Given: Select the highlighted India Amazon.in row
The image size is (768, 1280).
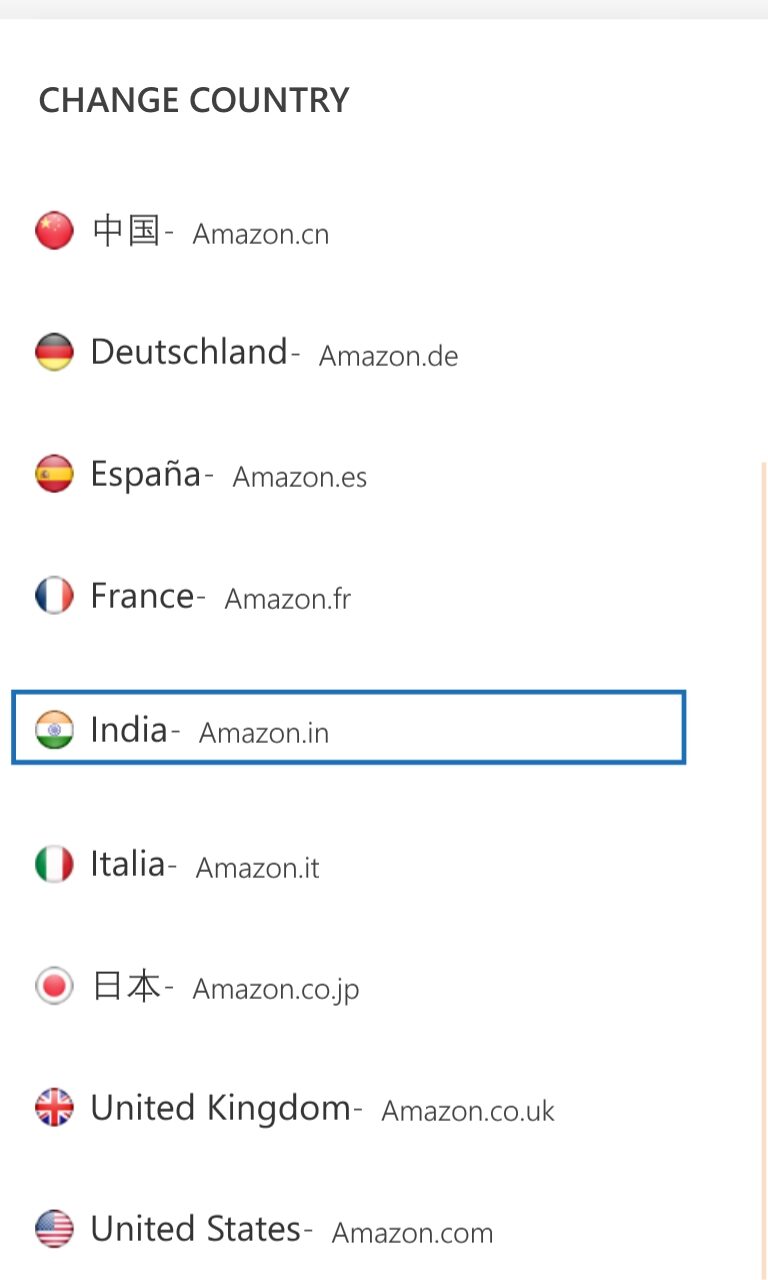Looking at the screenshot, I should (348, 727).
